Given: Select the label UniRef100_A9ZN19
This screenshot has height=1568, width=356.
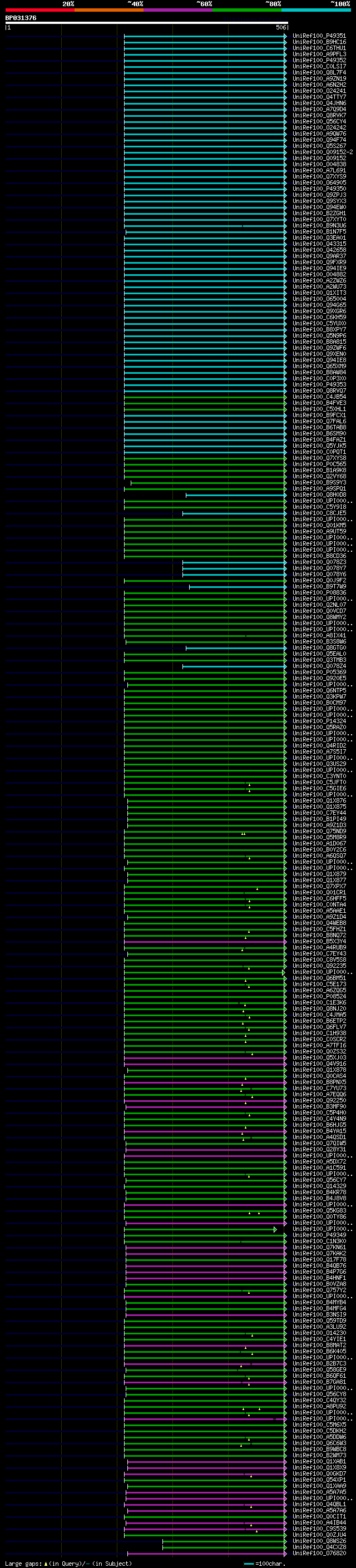Looking at the screenshot, I should click(x=319, y=78).
